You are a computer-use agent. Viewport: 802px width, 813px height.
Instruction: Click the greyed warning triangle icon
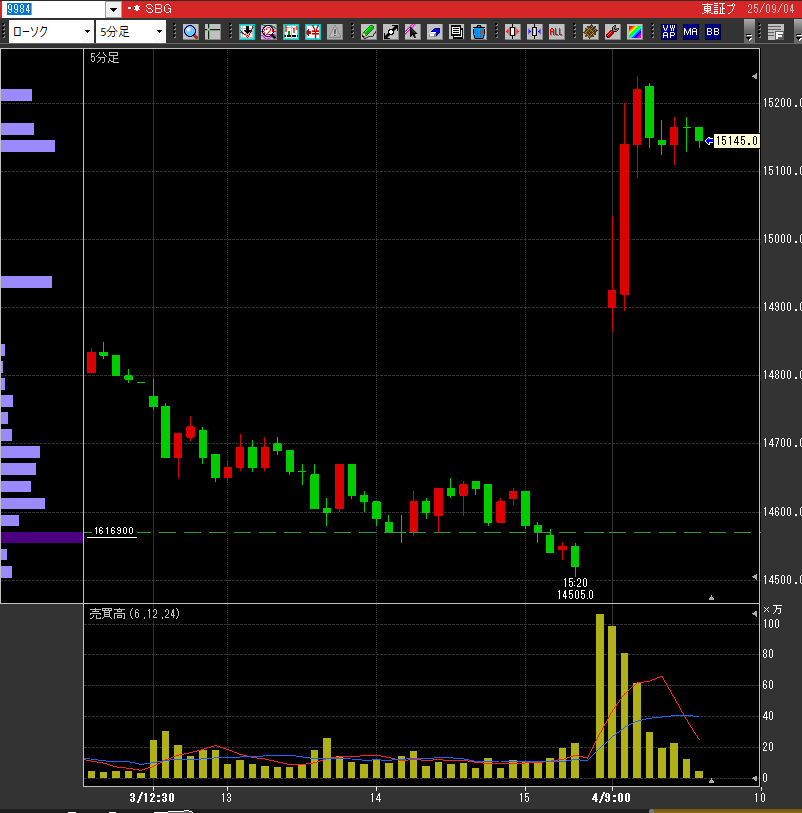tap(335, 32)
